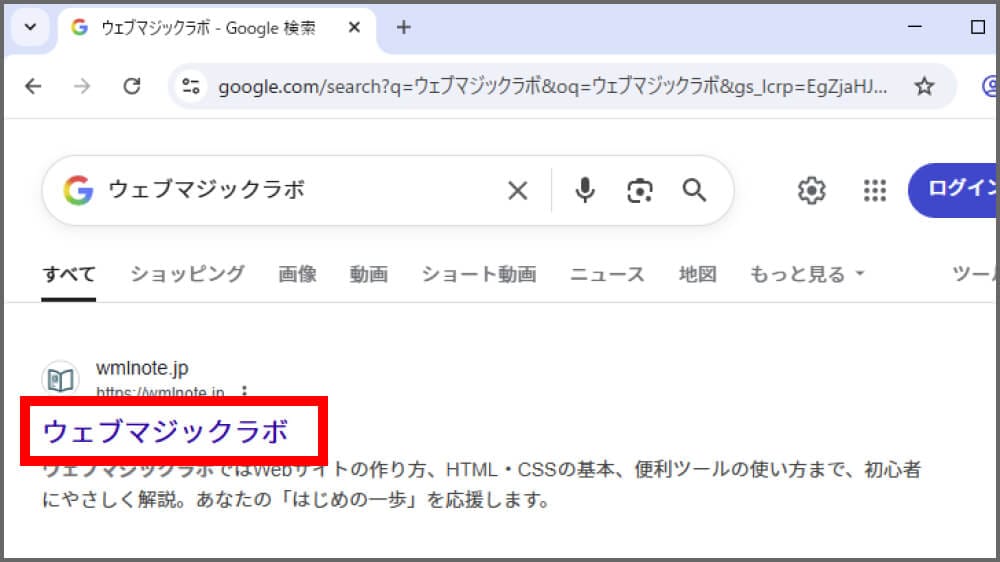Open a new browser tab
The image size is (1000, 562).
coord(404,27)
